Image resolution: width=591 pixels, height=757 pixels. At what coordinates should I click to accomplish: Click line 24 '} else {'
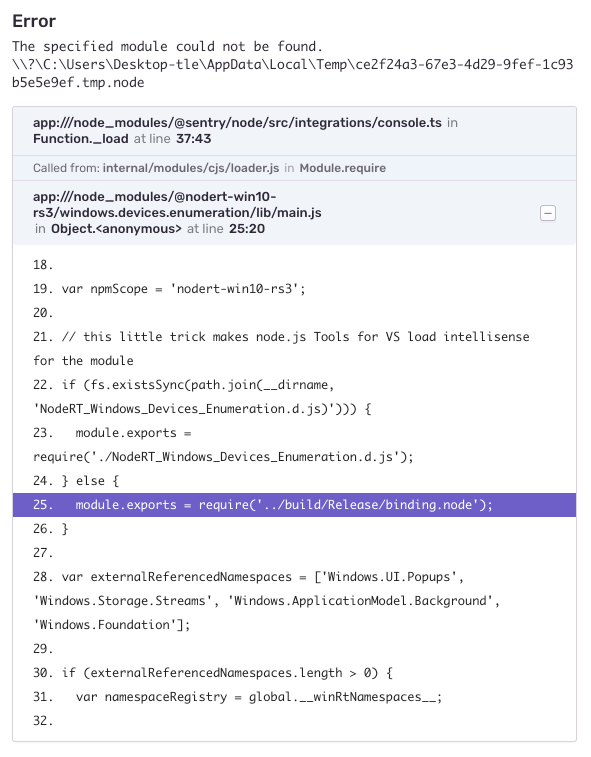click(x=76, y=481)
